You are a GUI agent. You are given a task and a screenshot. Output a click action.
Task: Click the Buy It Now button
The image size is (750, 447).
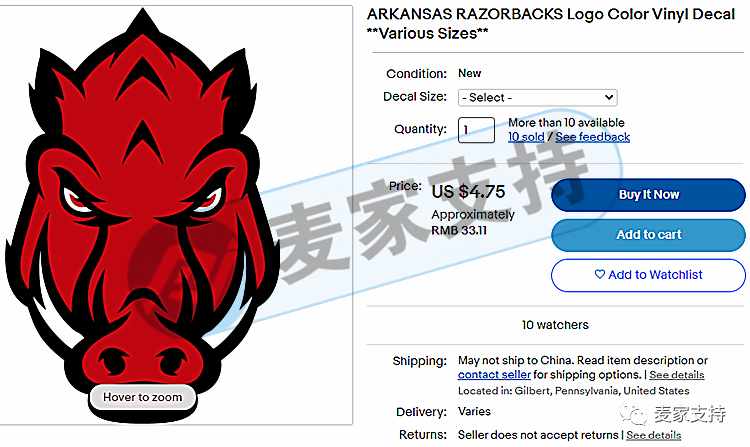648,195
